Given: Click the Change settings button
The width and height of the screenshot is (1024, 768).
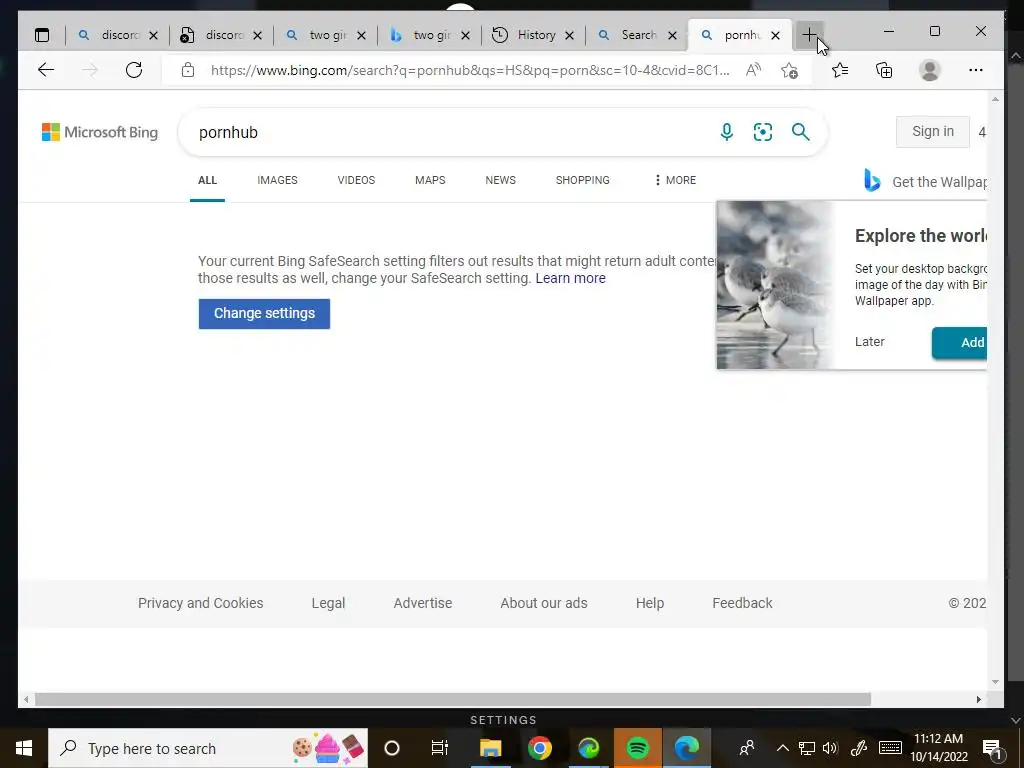Looking at the screenshot, I should pos(264,313).
